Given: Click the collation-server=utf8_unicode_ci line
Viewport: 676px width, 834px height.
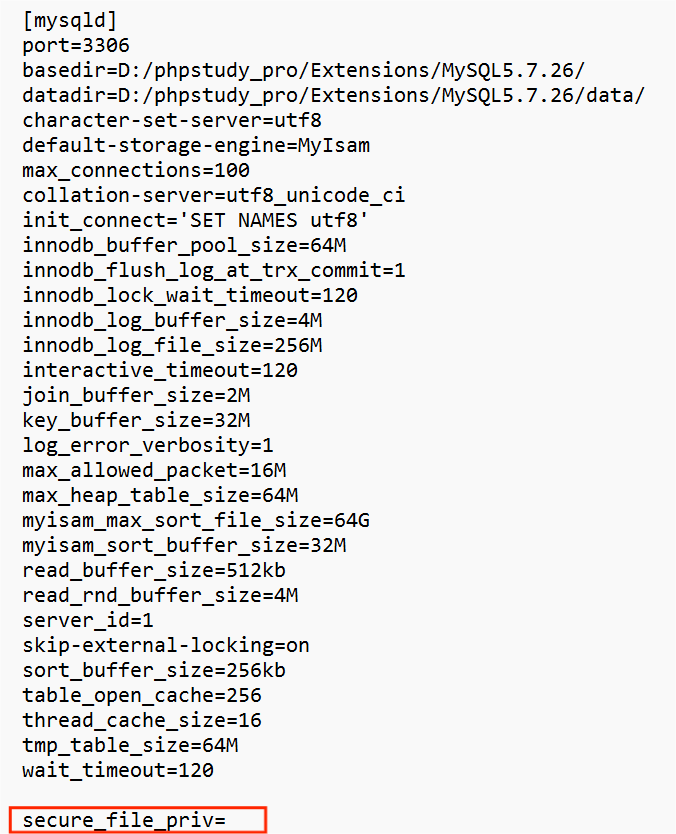Looking at the screenshot, I should (214, 196).
